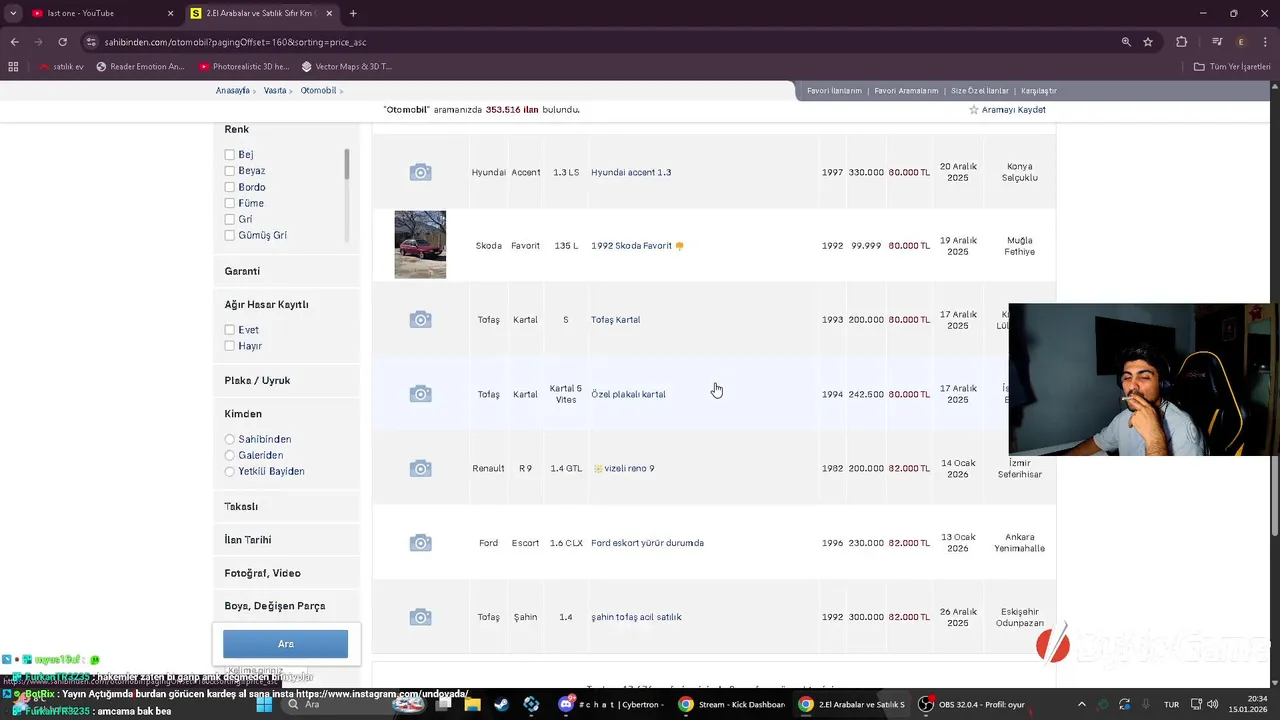Image resolution: width=1280 pixels, height=720 pixels.
Task: Click the browser address bar URL
Action: coord(233,42)
